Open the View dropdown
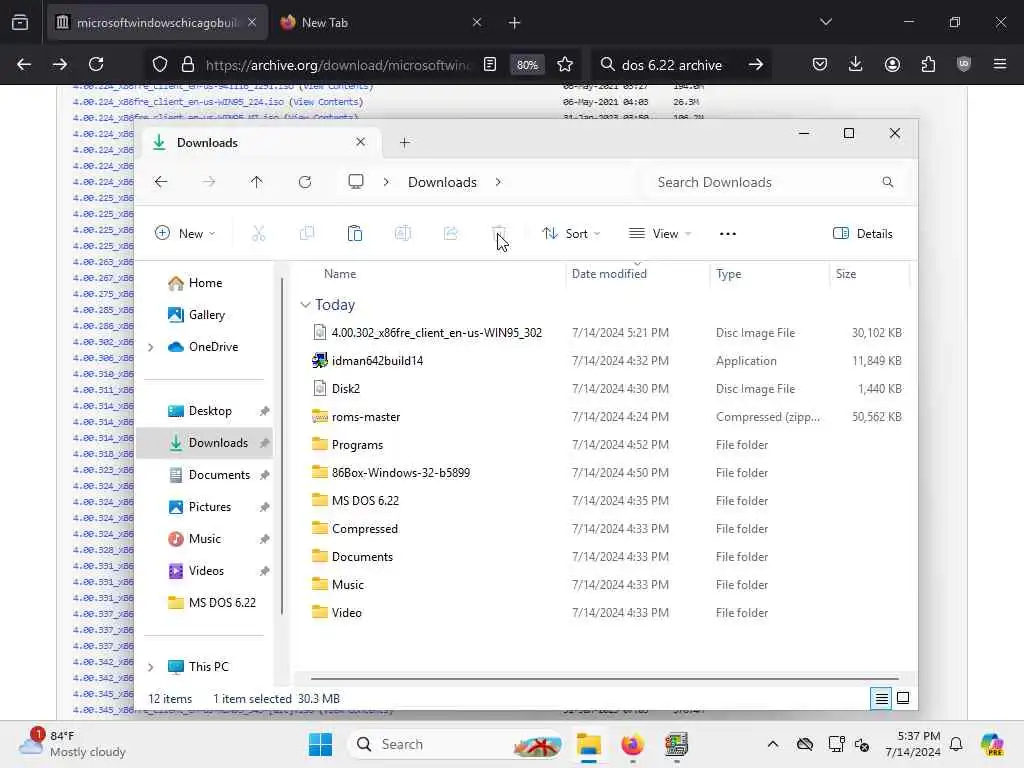 pos(660,233)
